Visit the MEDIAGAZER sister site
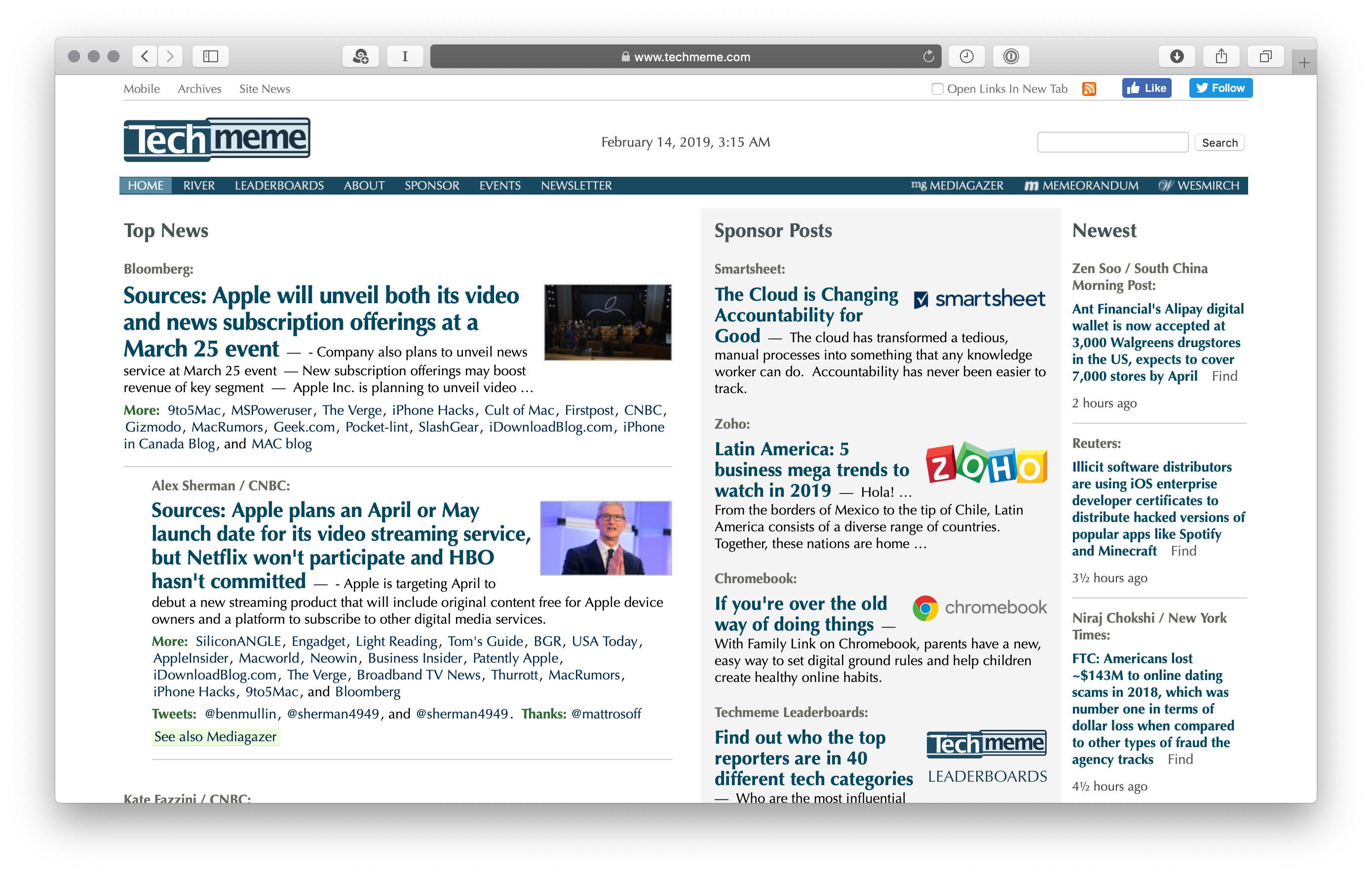This screenshot has width=1372, height=876. click(x=956, y=185)
